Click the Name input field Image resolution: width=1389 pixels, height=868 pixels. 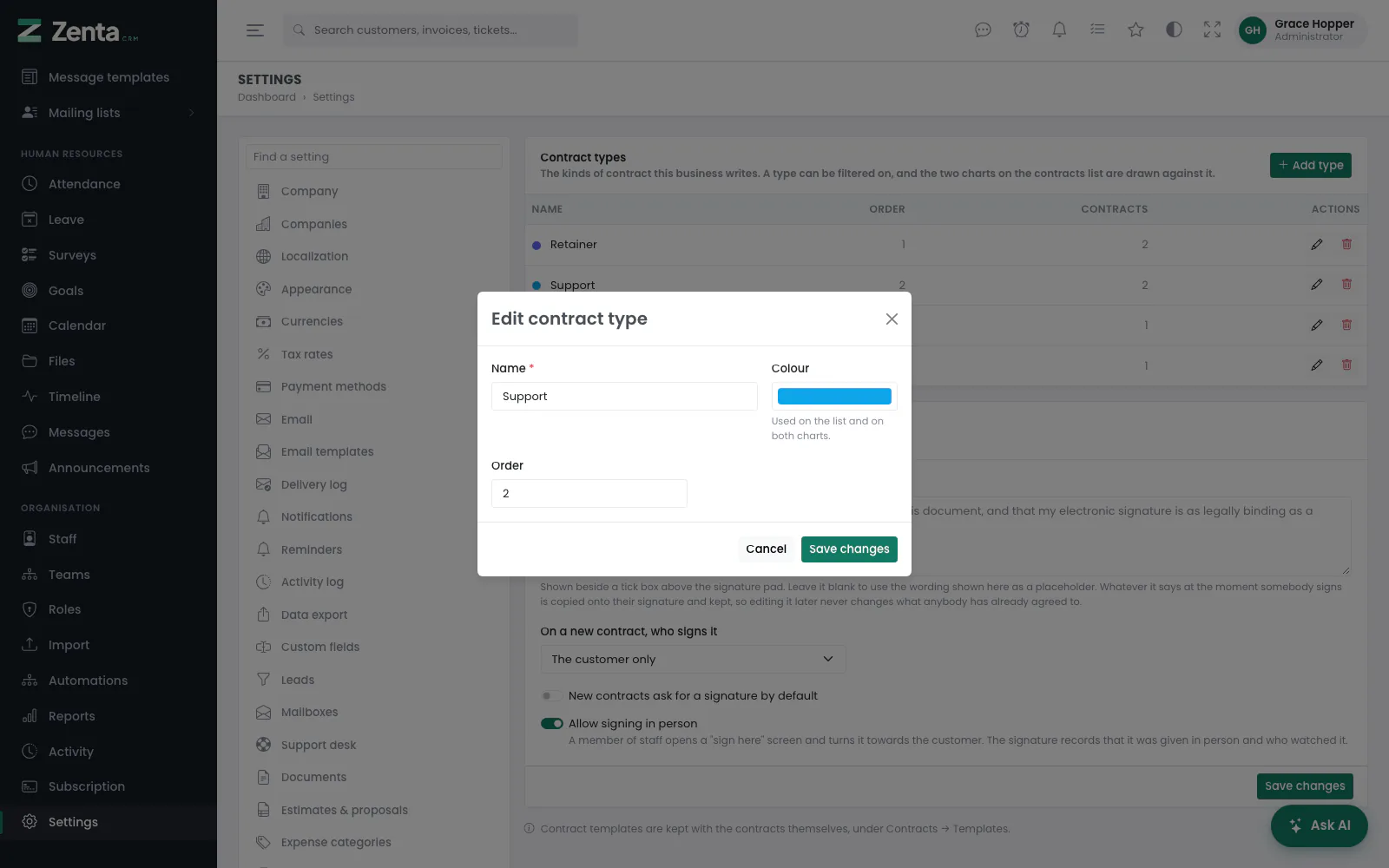(x=624, y=397)
